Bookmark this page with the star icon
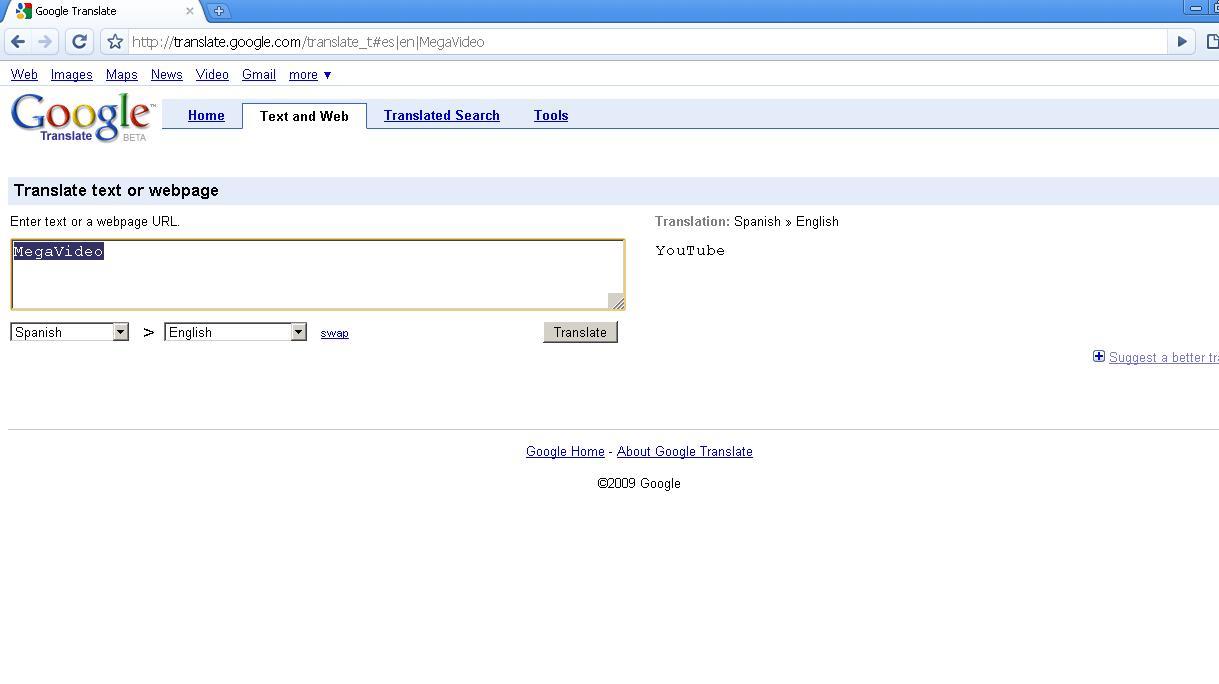 click(x=115, y=42)
